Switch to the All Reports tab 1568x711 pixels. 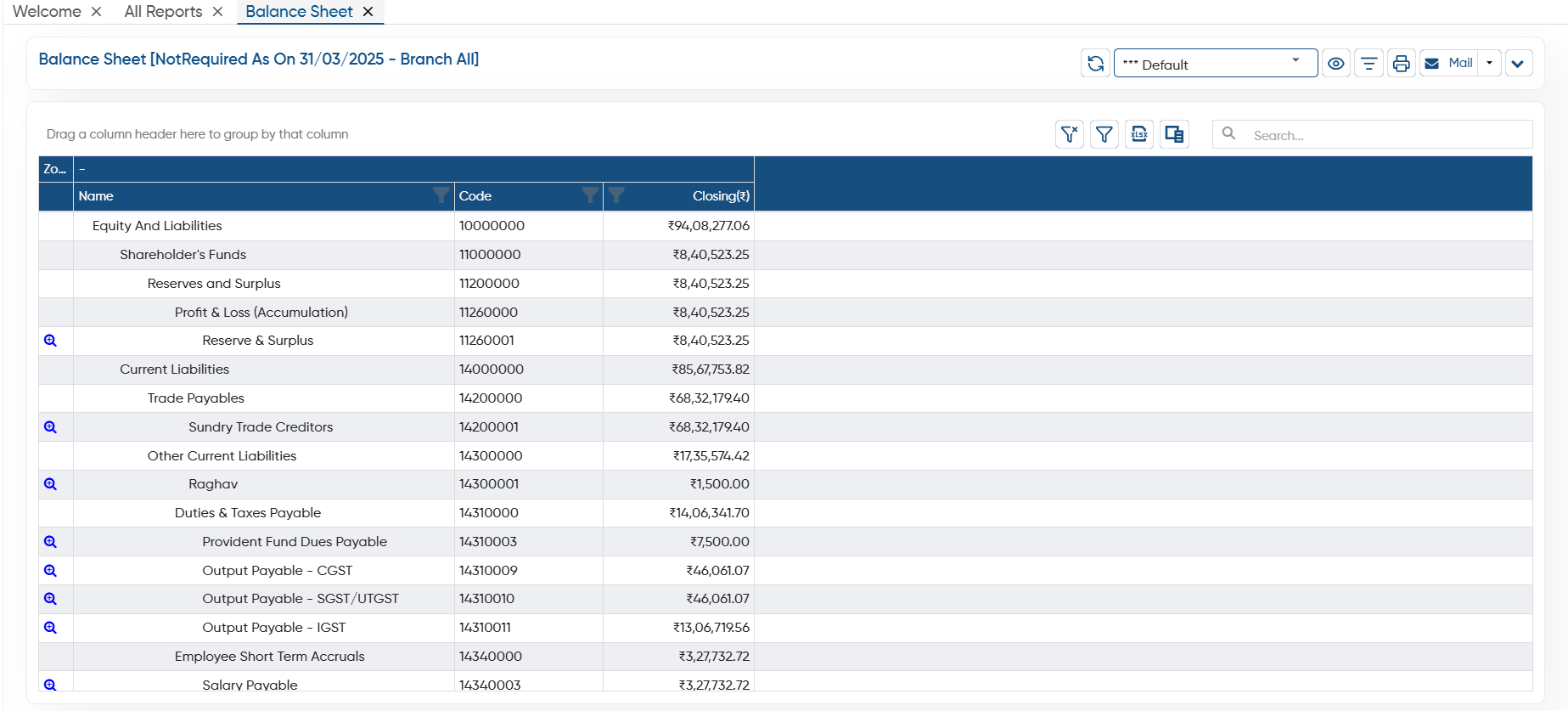[x=163, y=12]
